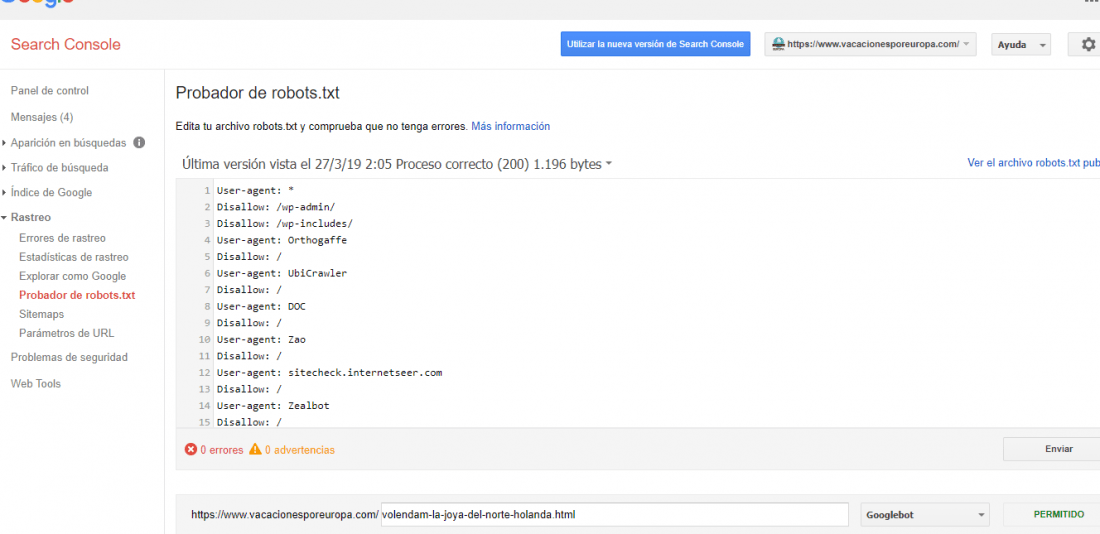
Task: Open Panel de control
Action: click(50, 91)
